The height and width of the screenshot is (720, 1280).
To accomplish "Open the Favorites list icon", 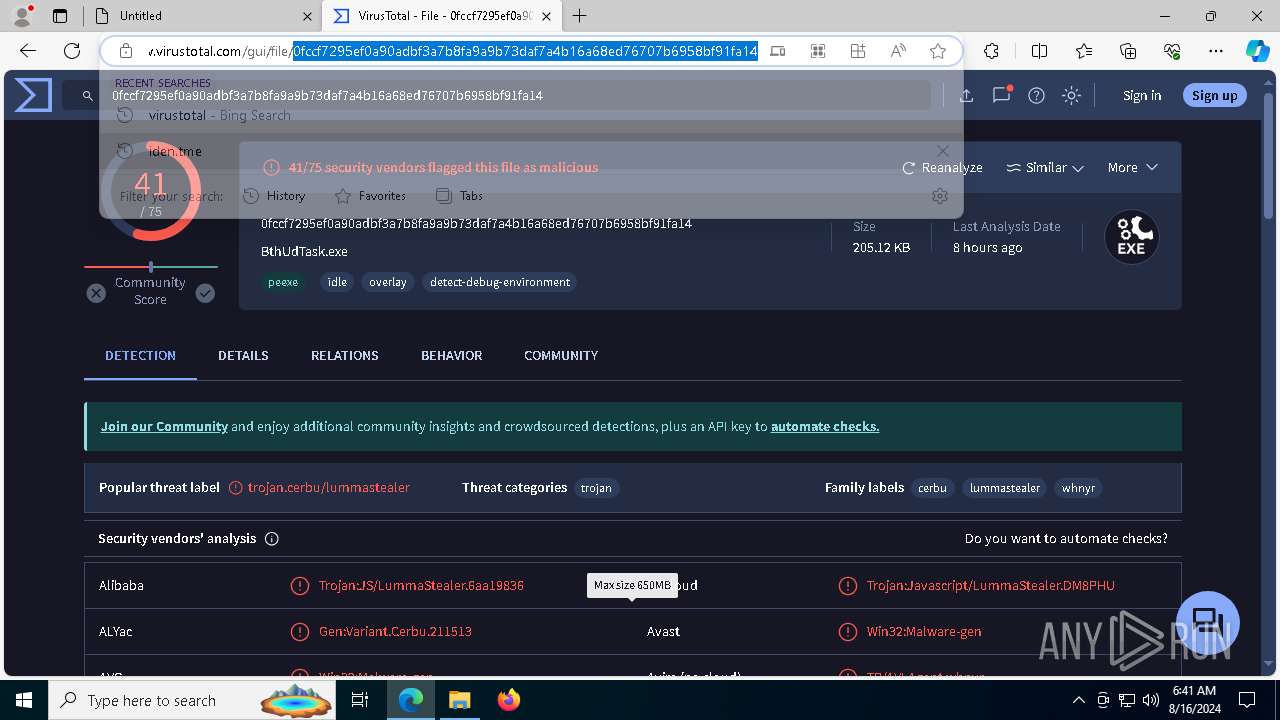I will pyautogui.click(x=1084, y=51).
